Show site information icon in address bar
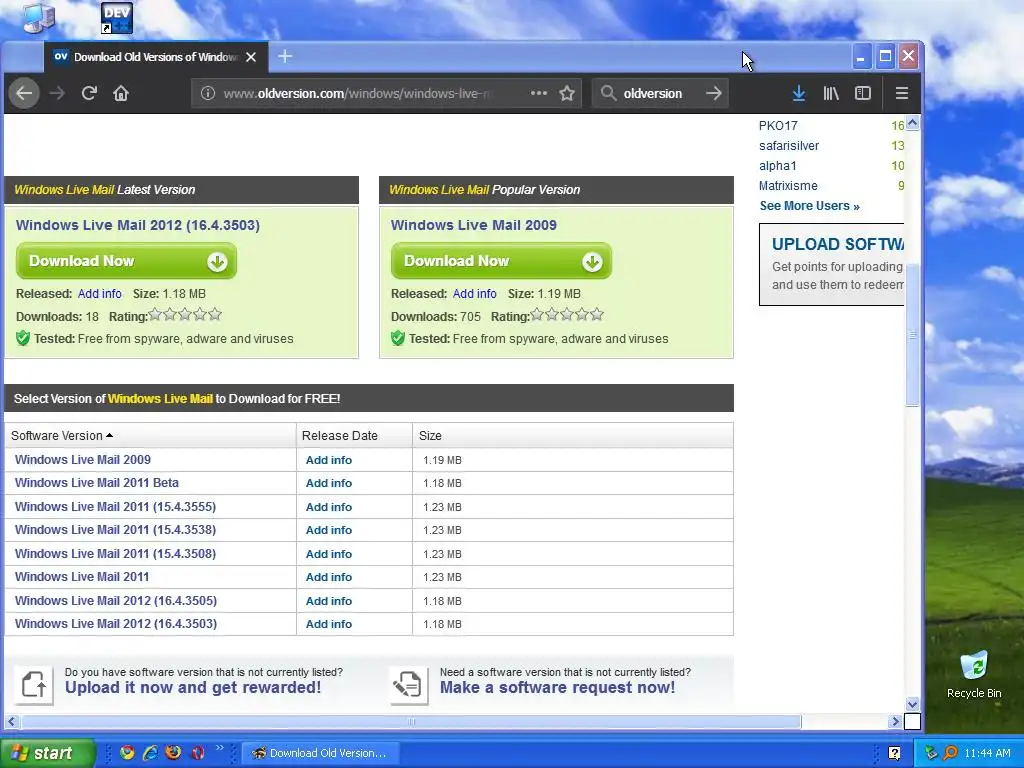 208,93
